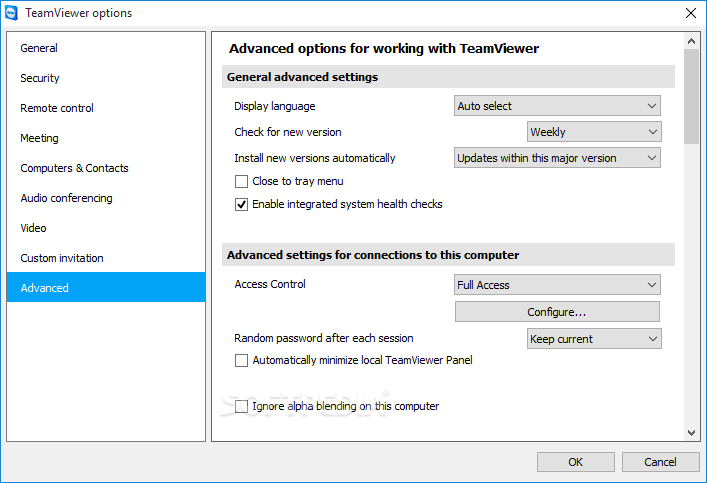Open the Display language dropdown
The height and width of the screenshot is (483, 707).
[x=557, y=106]
